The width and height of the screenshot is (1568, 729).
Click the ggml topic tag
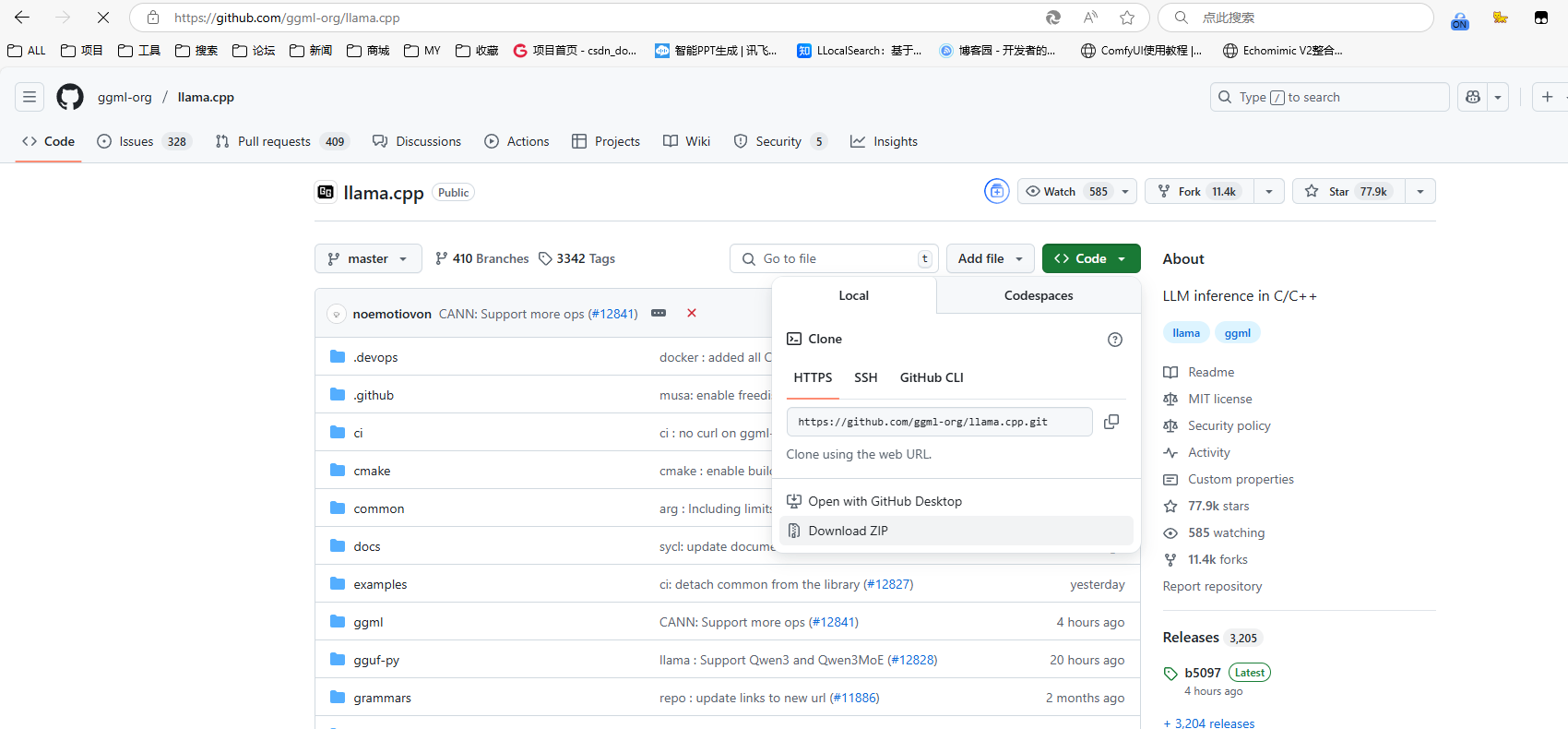1238,333
